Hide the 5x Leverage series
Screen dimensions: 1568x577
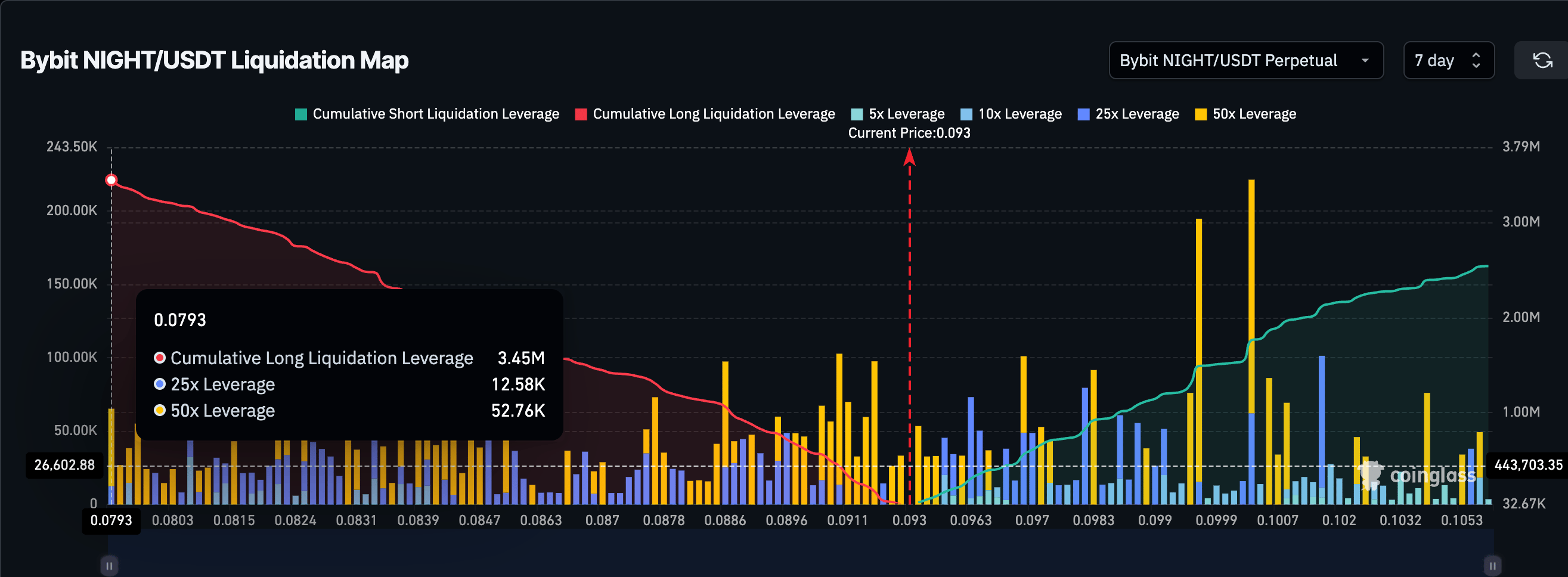[x=897, y=114]
